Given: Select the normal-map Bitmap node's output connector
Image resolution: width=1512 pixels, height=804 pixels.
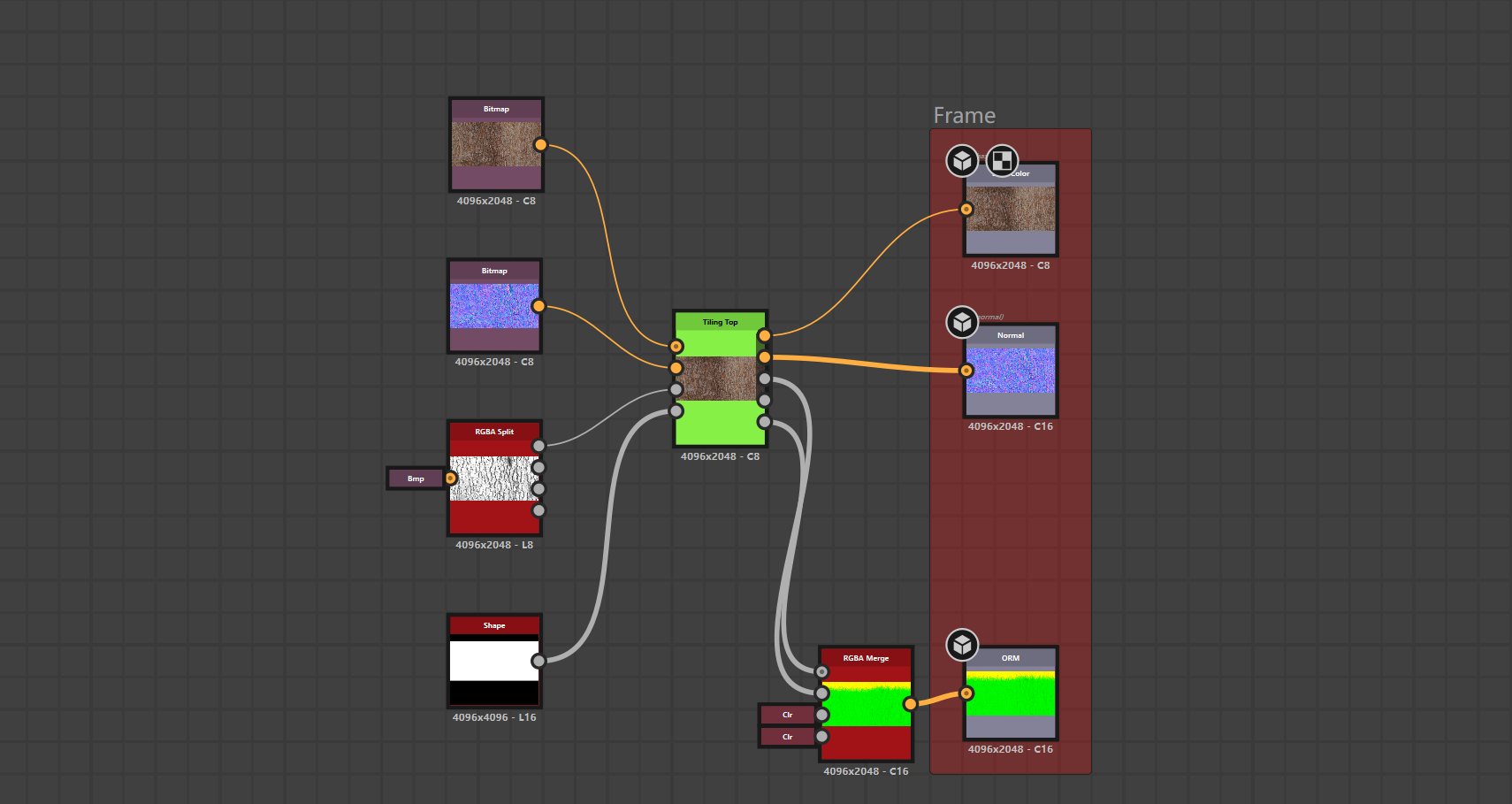Looking at the screenshot, I should (x=538, y=306).
